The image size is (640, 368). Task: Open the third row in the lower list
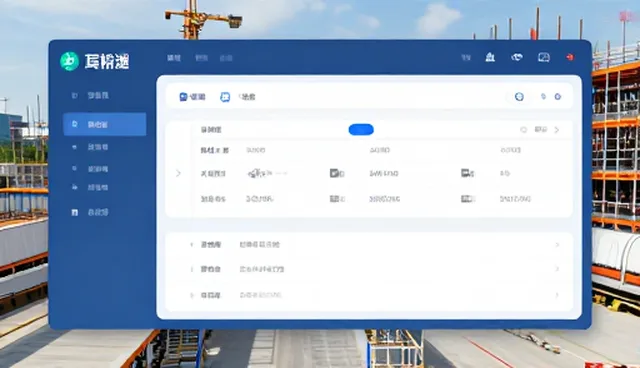coord(369,295)
